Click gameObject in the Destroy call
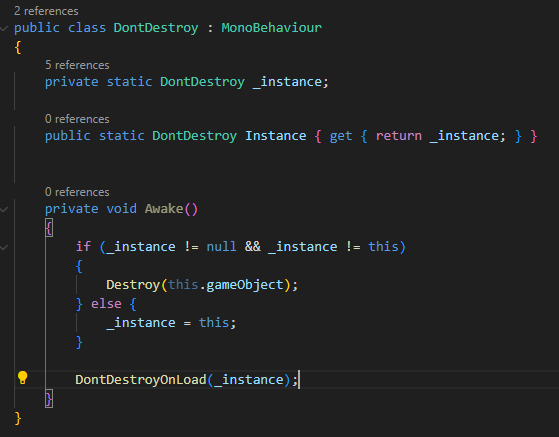The height and width of the screenshot is (437, 559). (245, 285)
